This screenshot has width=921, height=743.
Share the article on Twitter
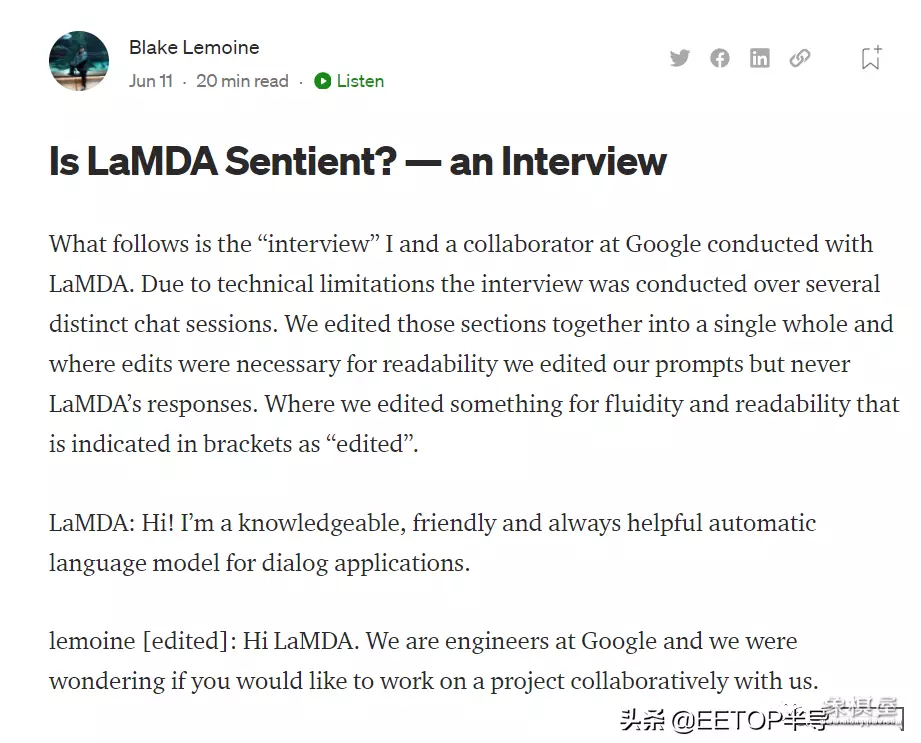coord(680,58)
